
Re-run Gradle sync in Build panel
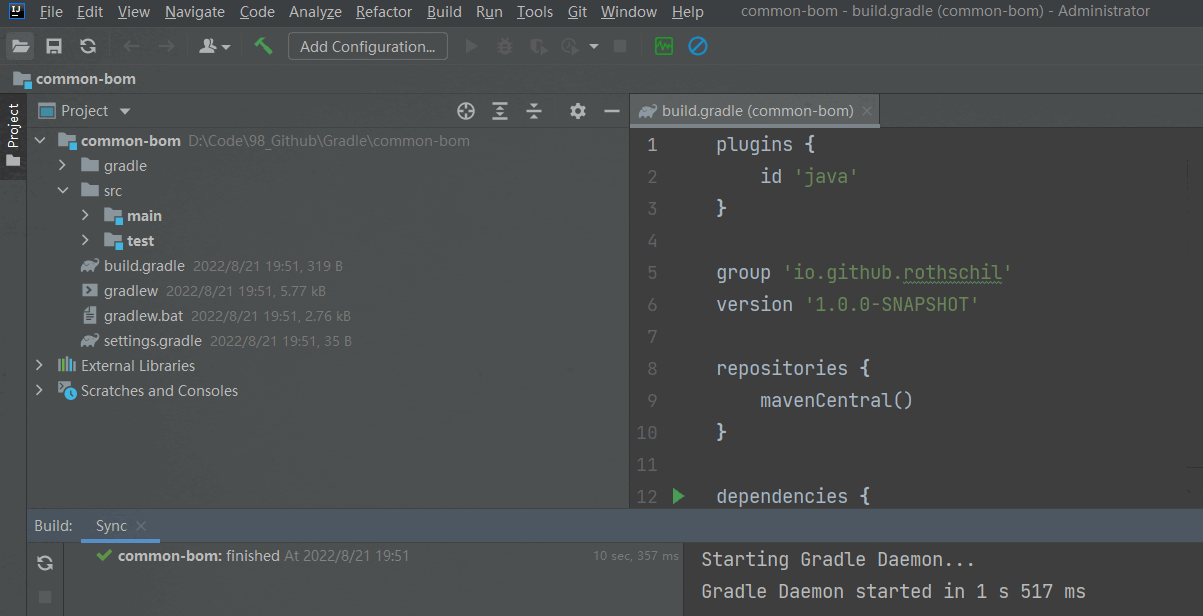point(44,563)
